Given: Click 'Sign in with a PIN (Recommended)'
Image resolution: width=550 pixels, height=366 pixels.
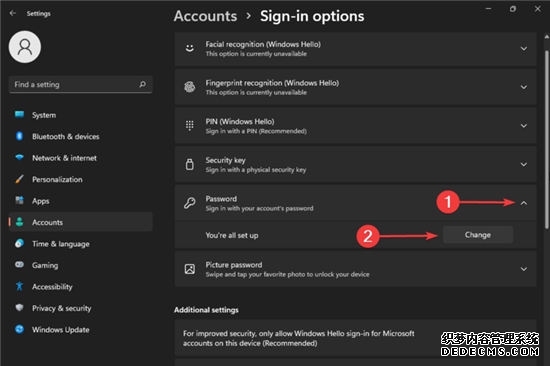Looking at the screenshot, I should (x=256, y=131).
